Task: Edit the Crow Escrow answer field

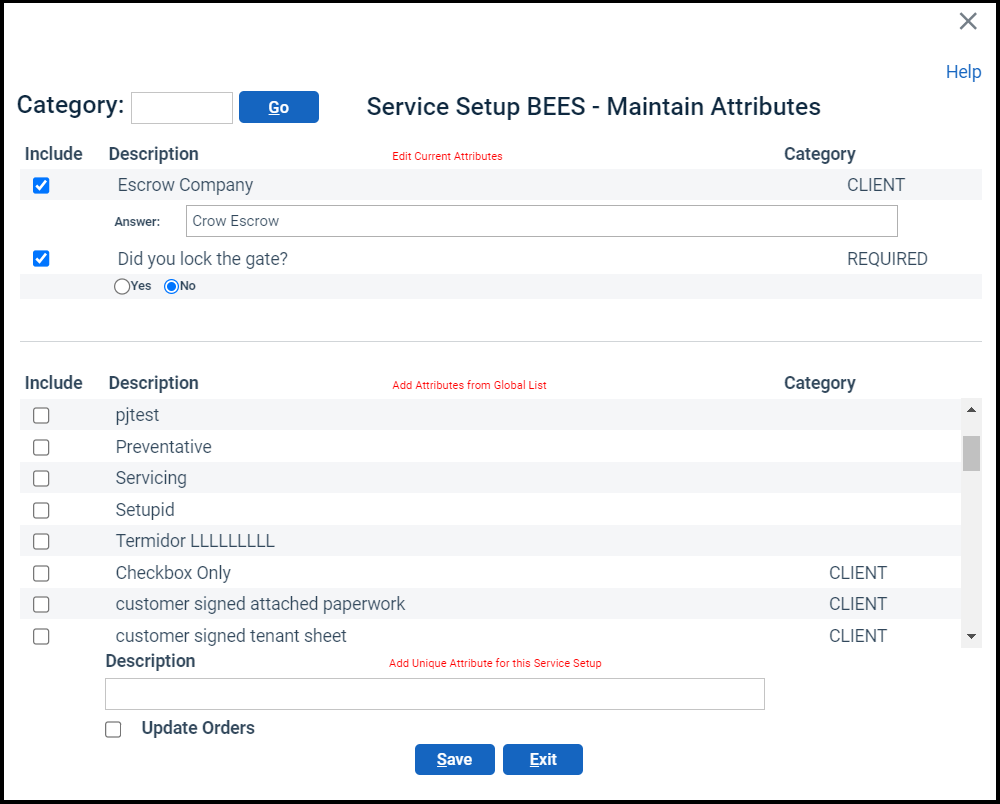Action: (x=540, y=221)
